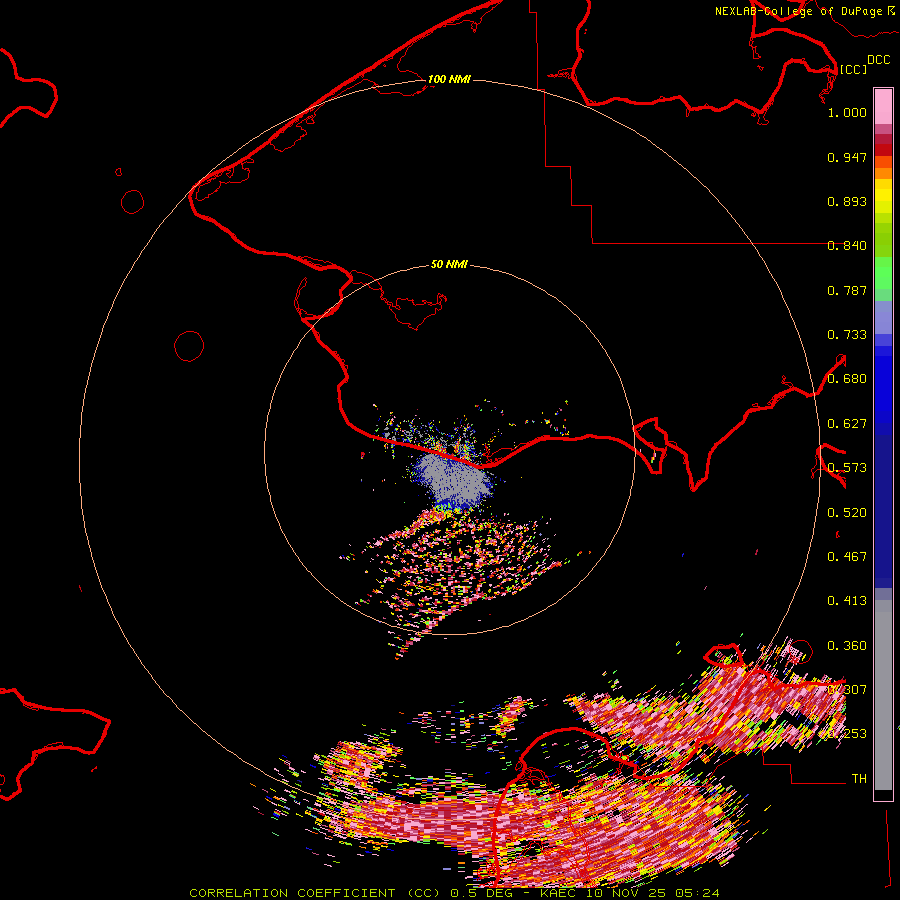Select the 0.893 scale value
Screen dimensions: 900x900
coord(847,201)
